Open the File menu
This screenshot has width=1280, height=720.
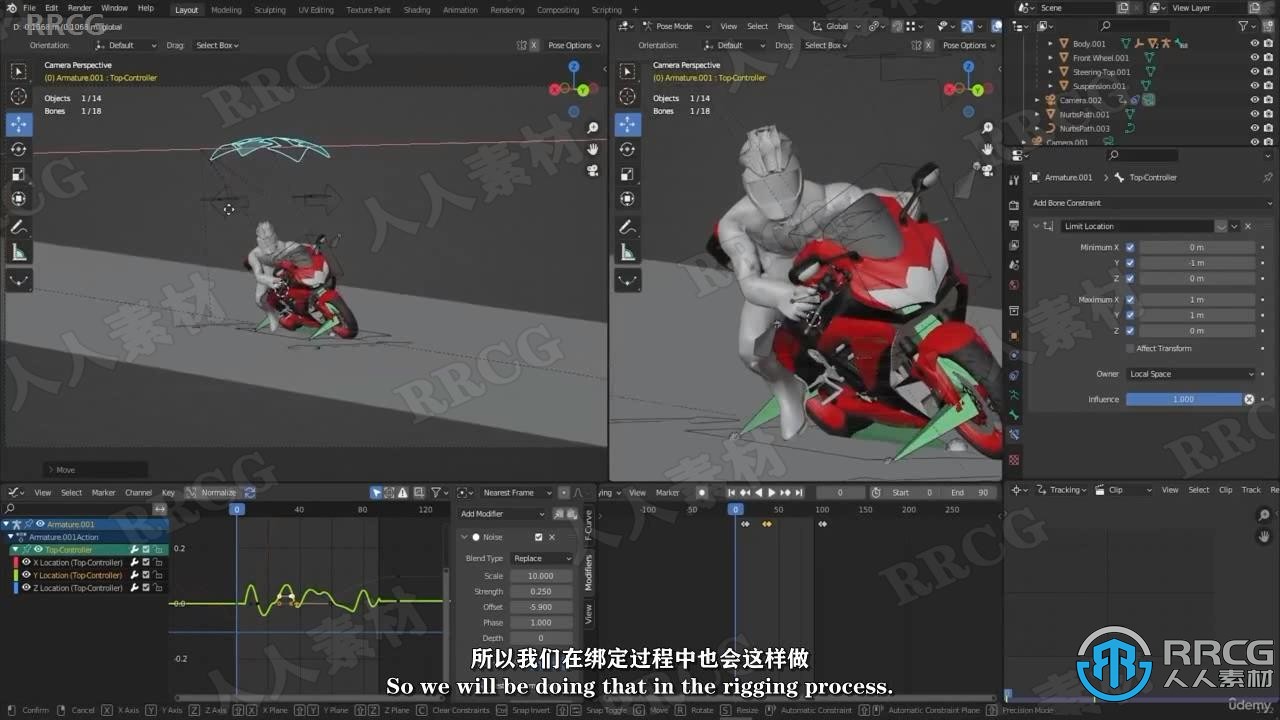[30, 8]
